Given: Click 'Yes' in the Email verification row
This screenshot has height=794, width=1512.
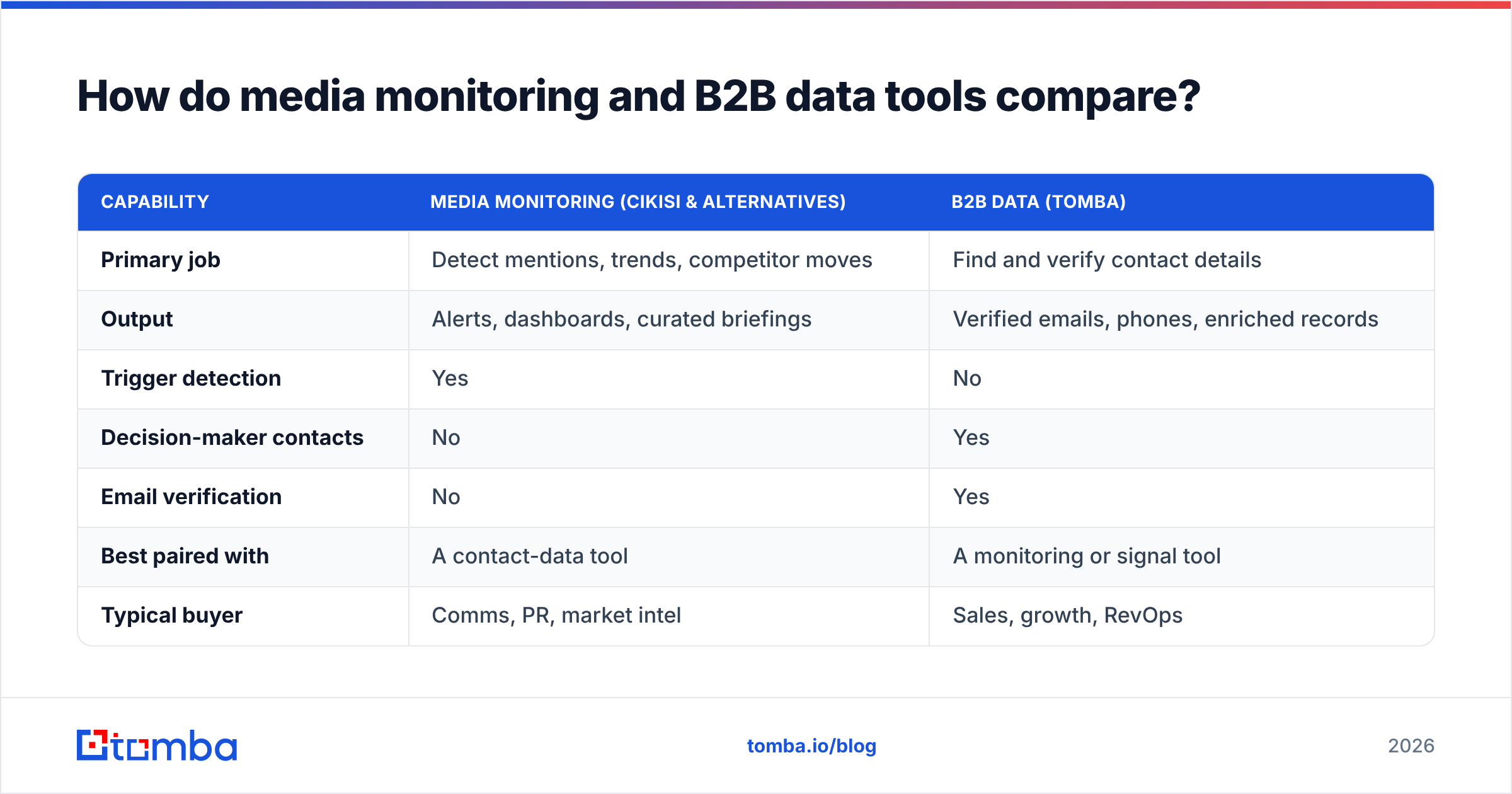Looking at the screenshot, I should point(971,497).
